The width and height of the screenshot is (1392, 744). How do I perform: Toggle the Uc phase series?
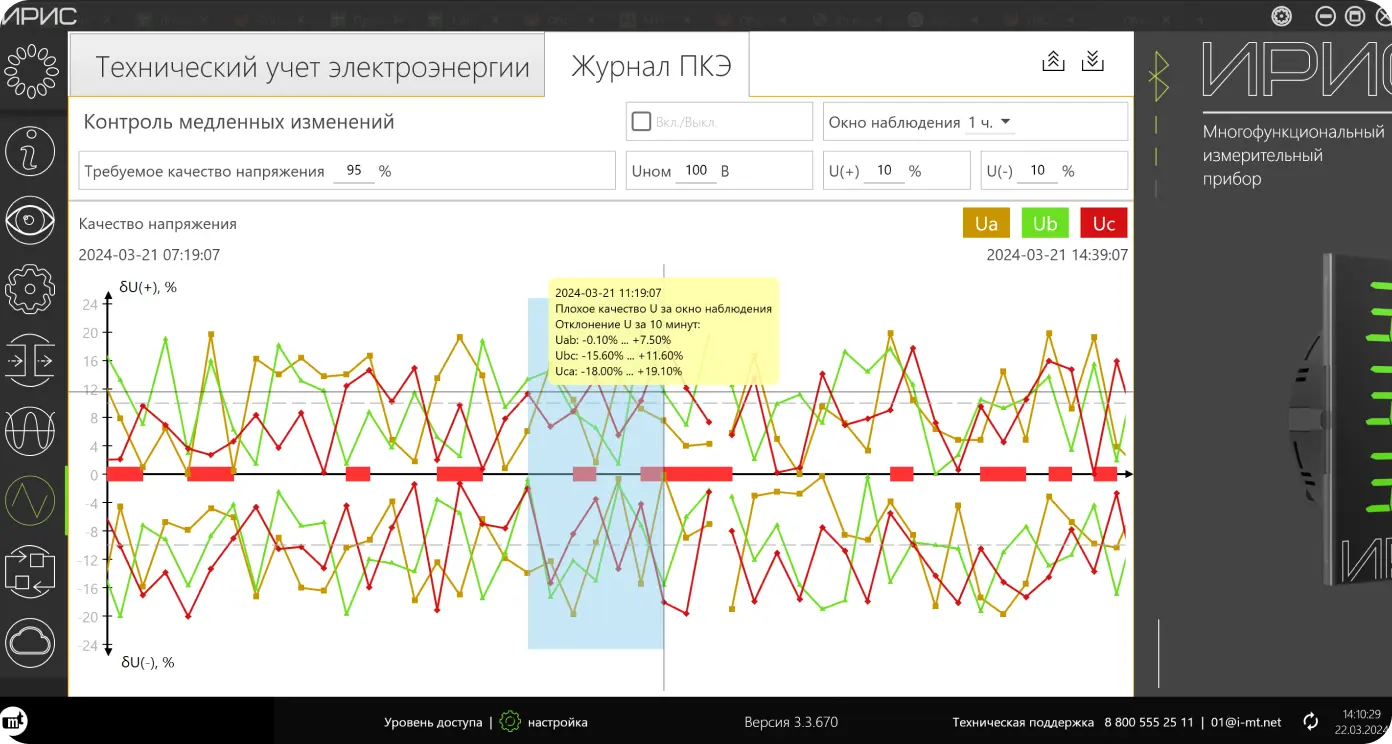tap(1104, 223)
